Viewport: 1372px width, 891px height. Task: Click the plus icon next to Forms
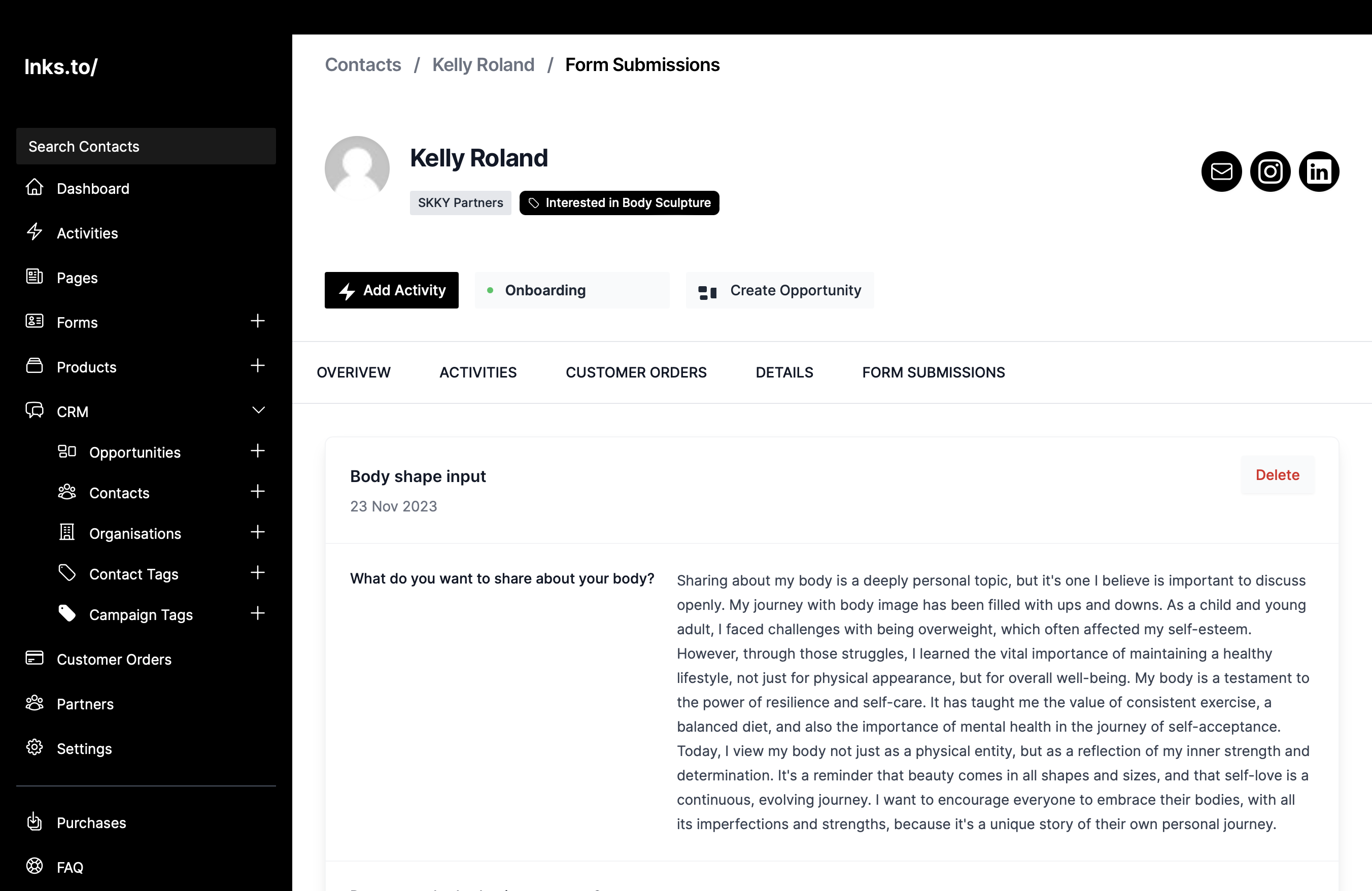click(258, 321)
